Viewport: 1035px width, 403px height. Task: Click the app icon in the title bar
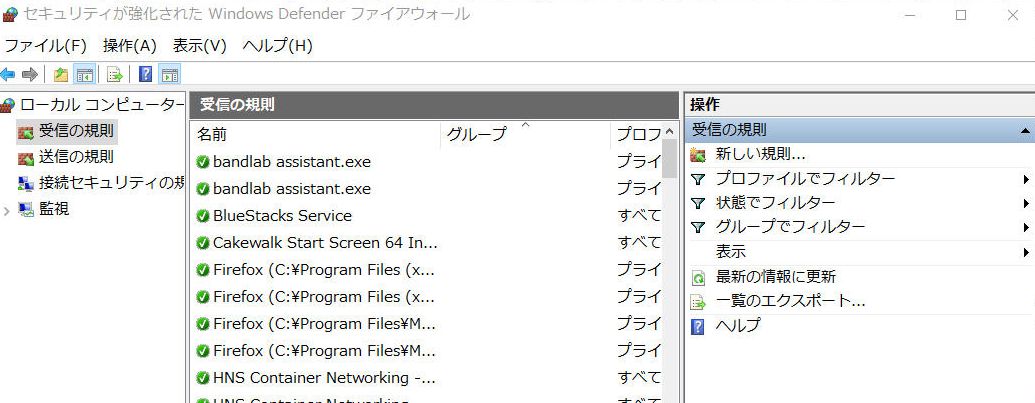point(9,15)
